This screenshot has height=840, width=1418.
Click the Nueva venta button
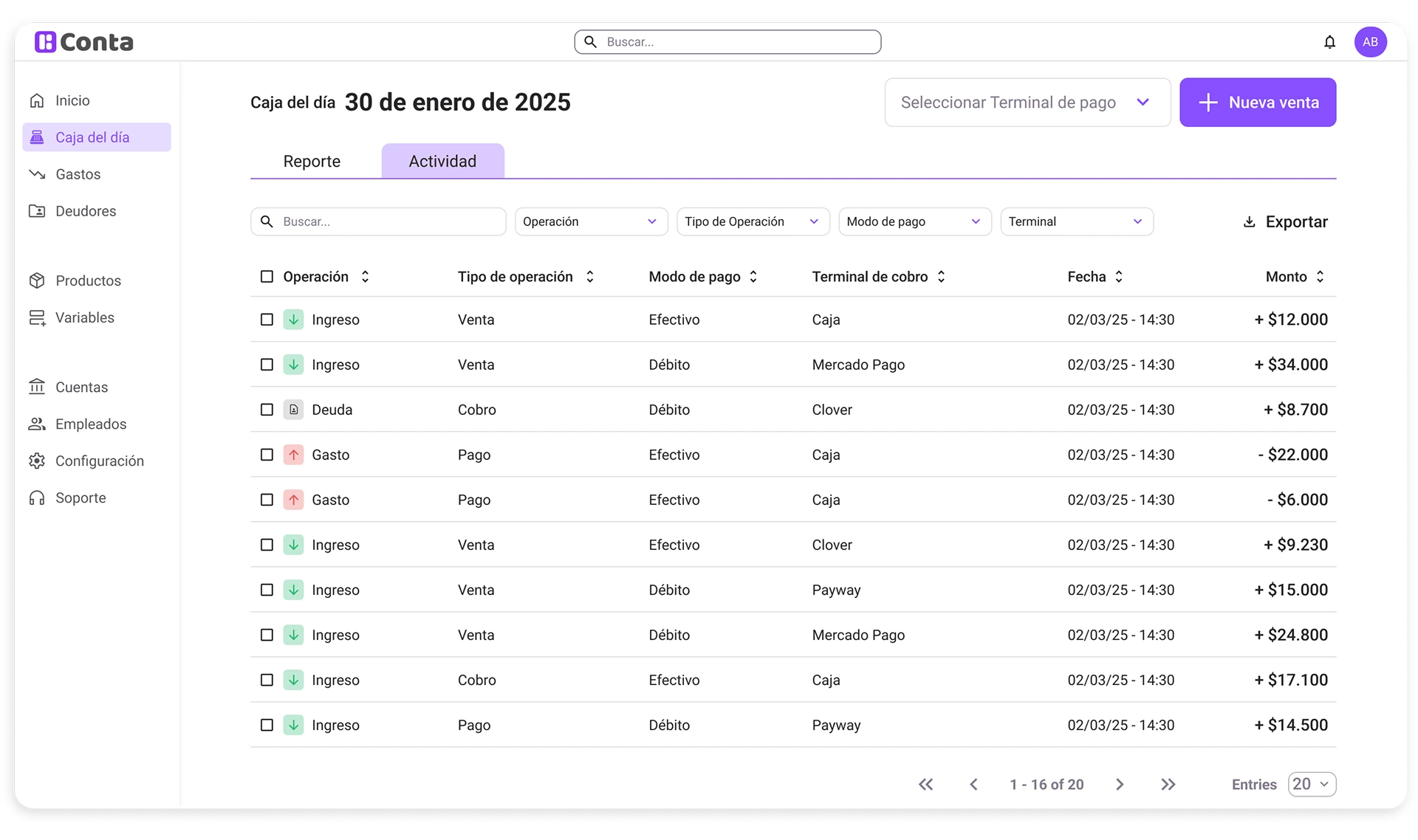1257,103
